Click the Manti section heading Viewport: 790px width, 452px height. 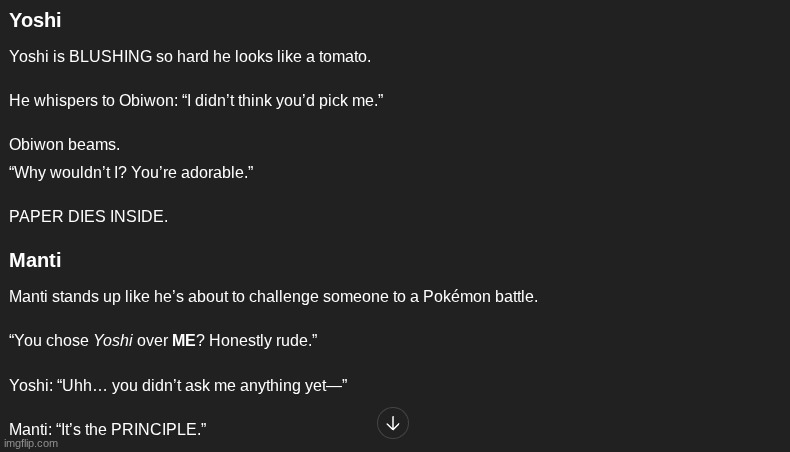click(x=35, y=260)
